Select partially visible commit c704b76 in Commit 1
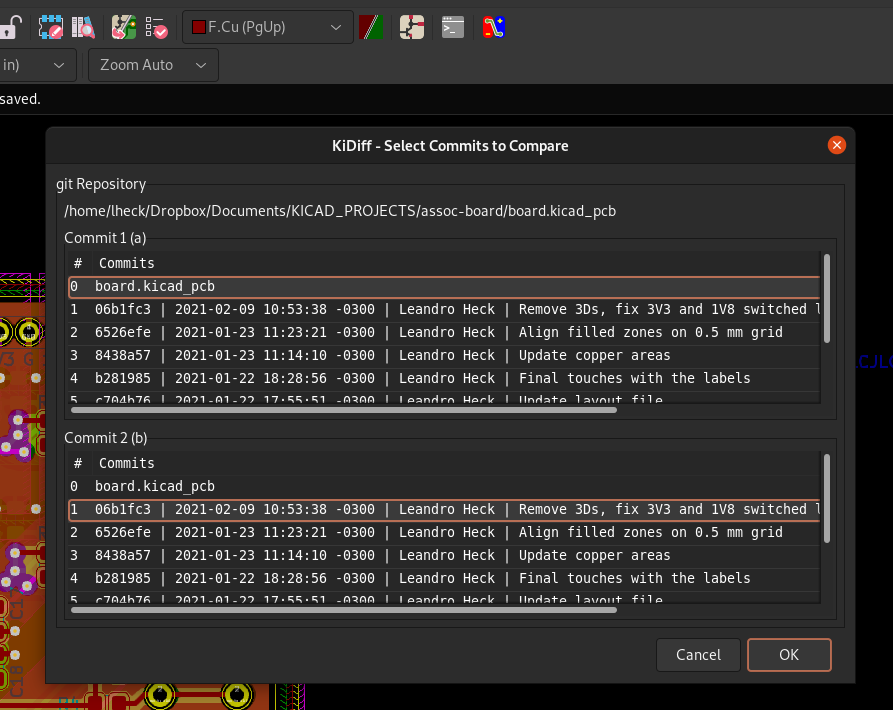This screenshot has height=710, width=893. click(444, 398)
